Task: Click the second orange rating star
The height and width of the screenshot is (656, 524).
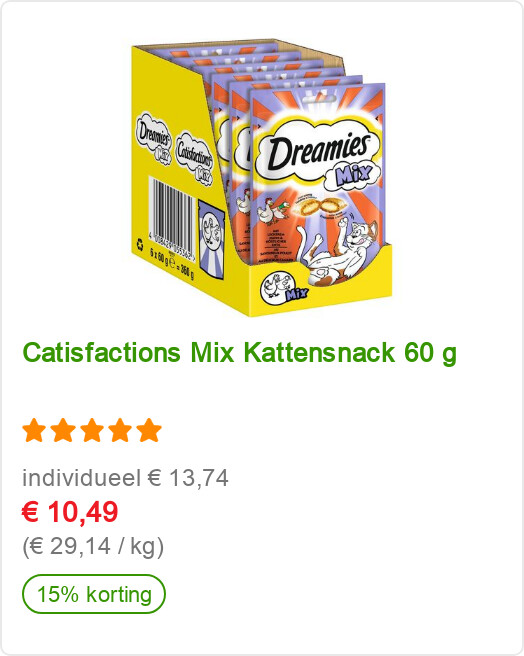Action: click(x=63, y=430)
